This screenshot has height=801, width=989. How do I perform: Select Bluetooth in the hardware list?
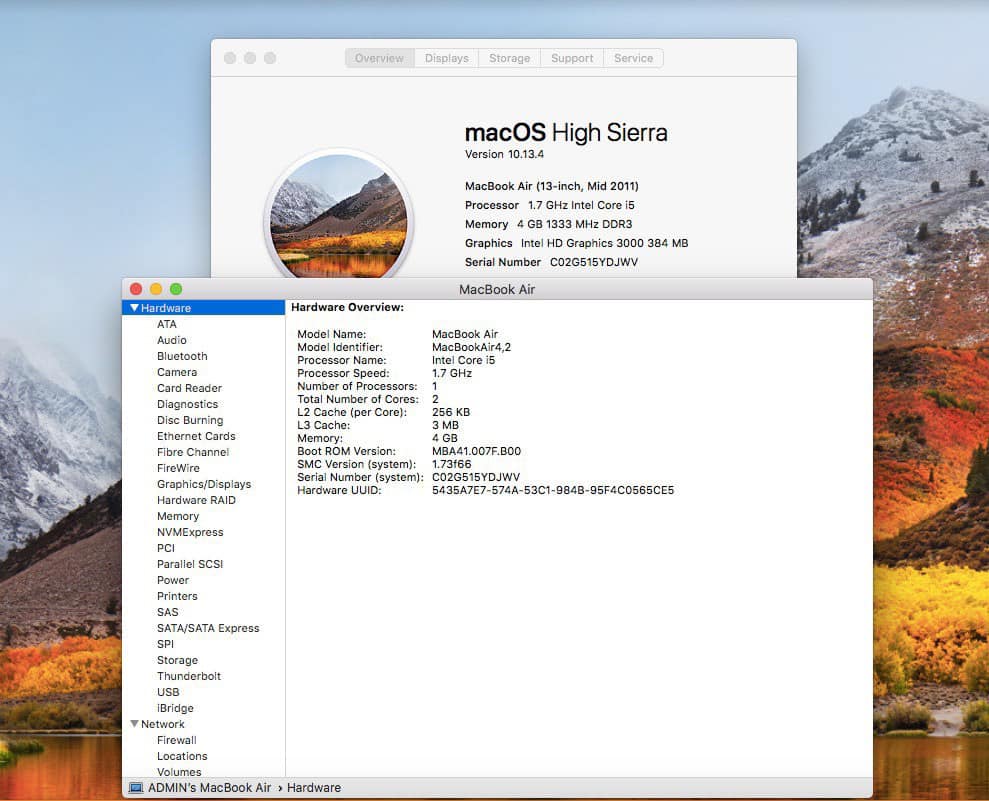(x=182, y=356)
